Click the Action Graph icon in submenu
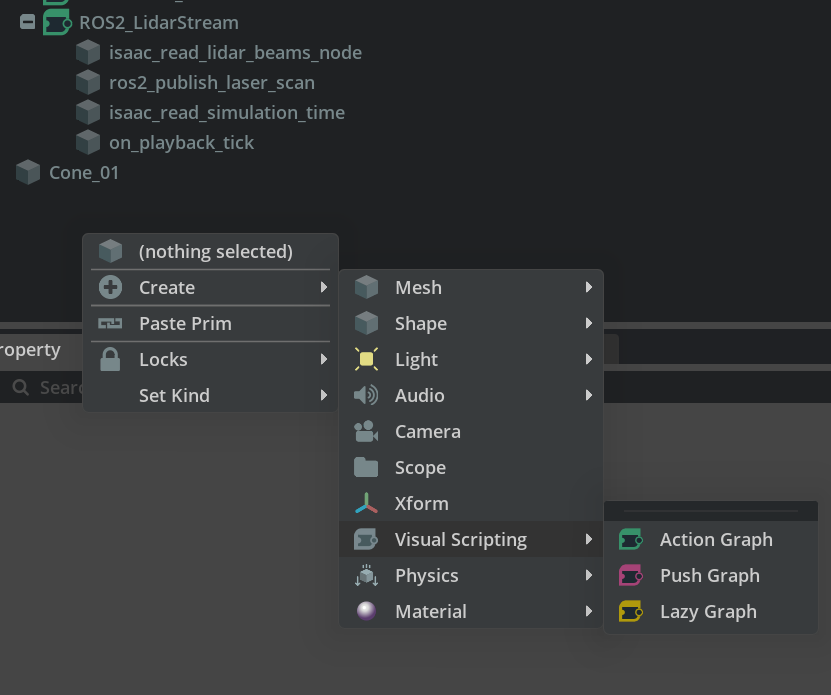 pos(631,539)
